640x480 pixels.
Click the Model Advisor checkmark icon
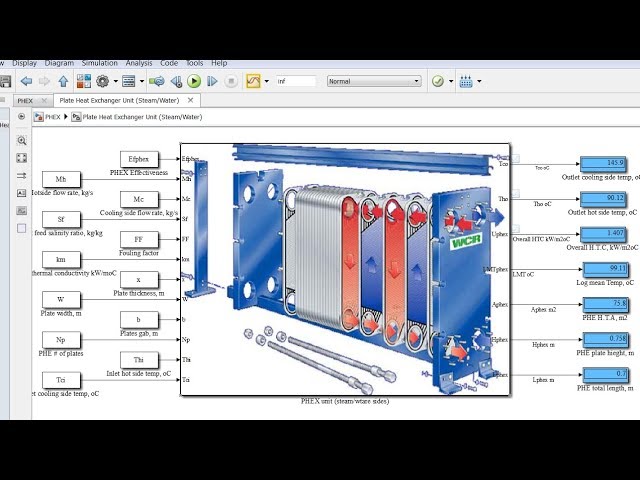pos(438,81)
